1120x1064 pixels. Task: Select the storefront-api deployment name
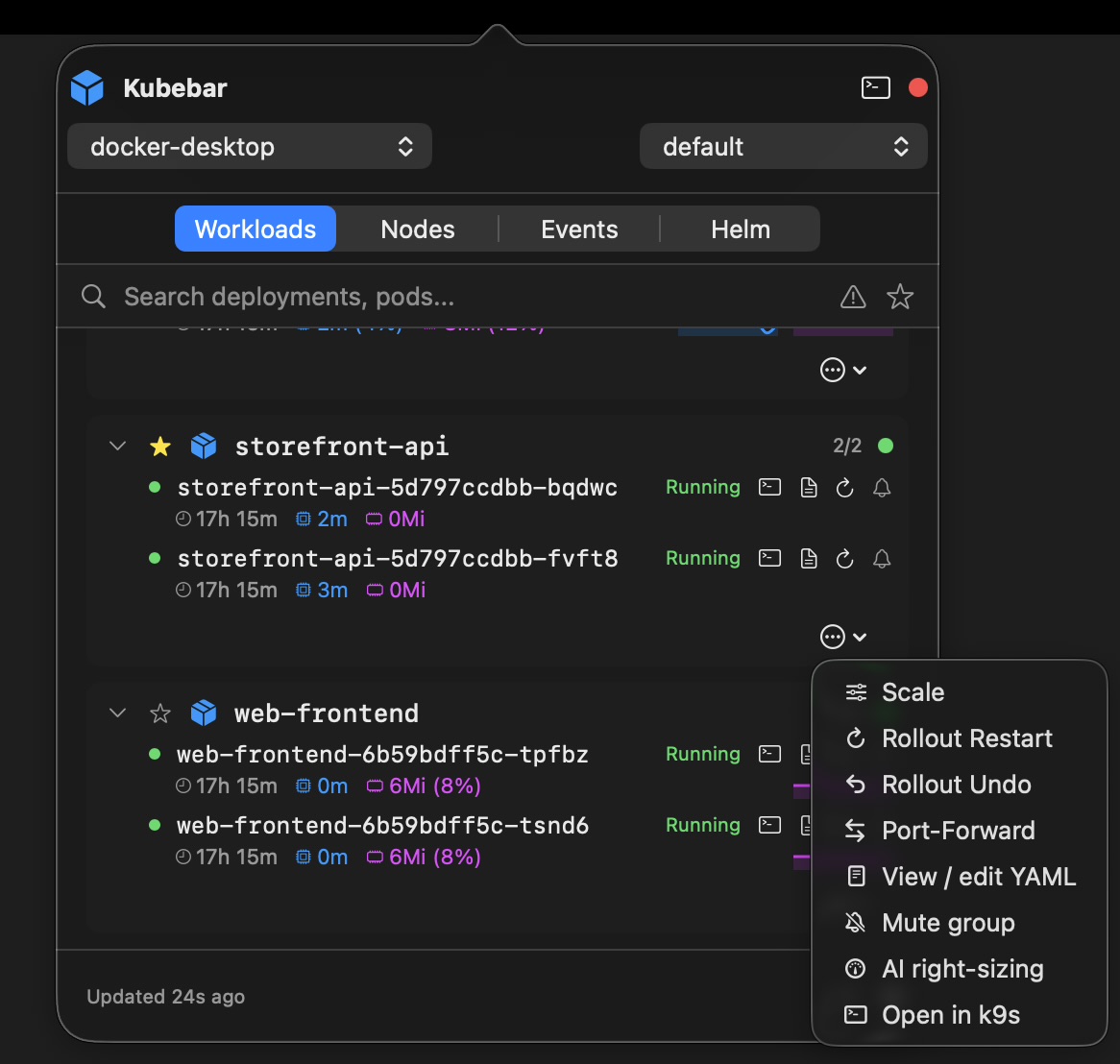coord(341,447)
